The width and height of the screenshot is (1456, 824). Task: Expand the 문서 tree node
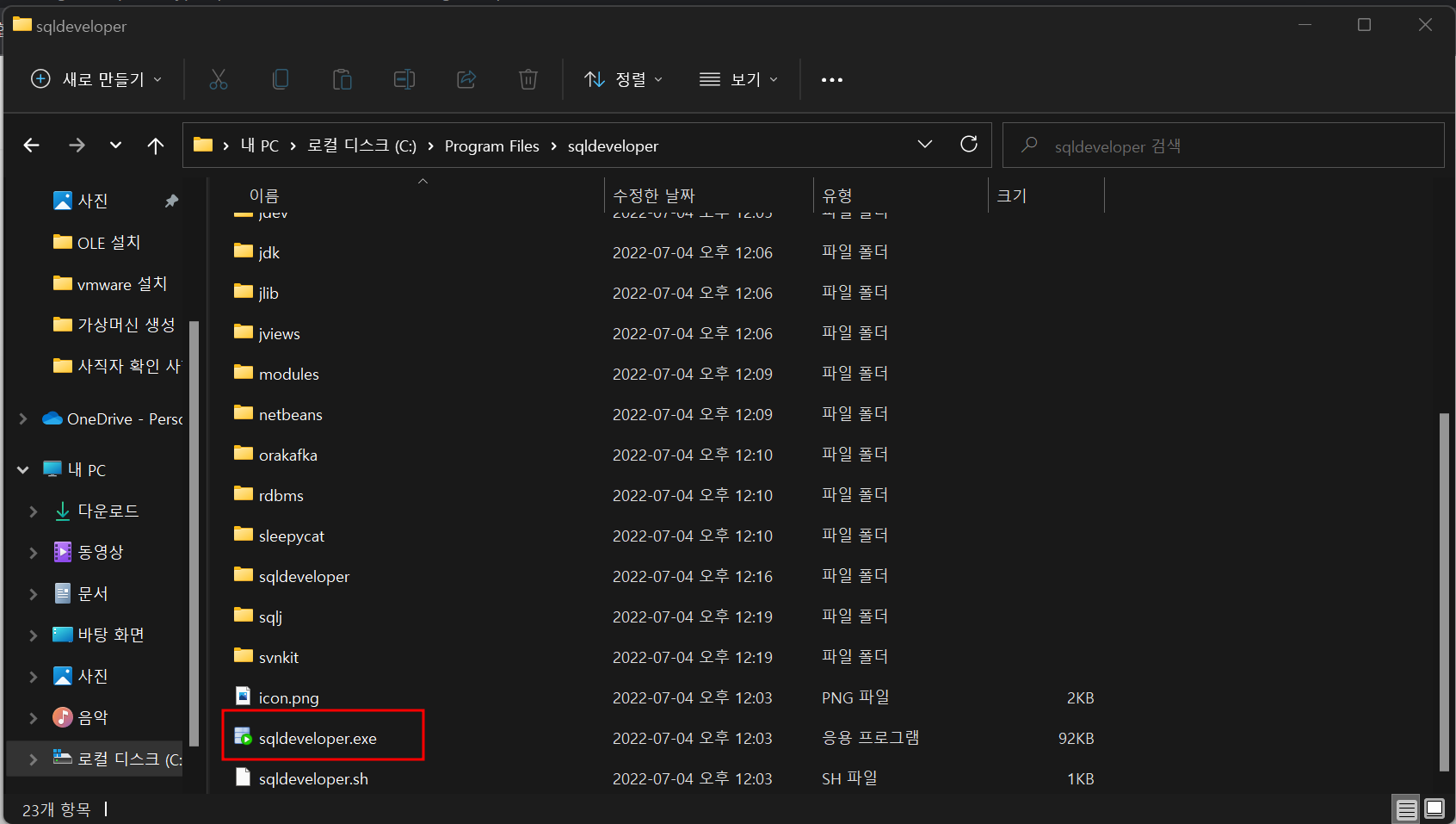[34, 594]
